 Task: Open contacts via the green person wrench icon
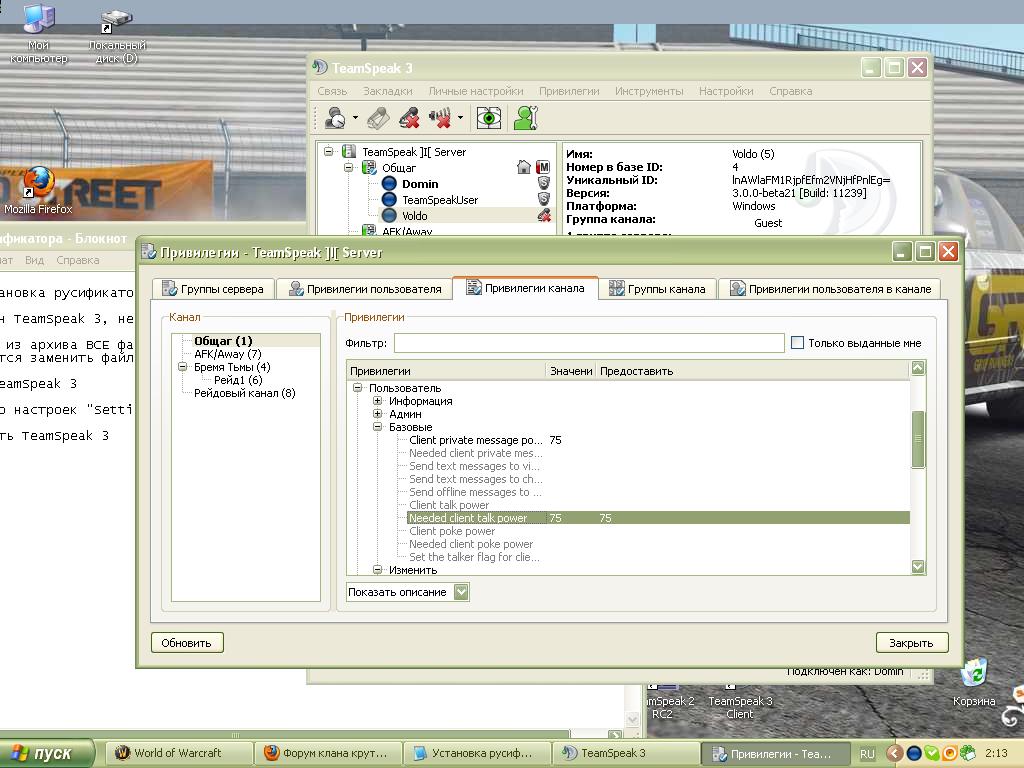tap(526, 118)
